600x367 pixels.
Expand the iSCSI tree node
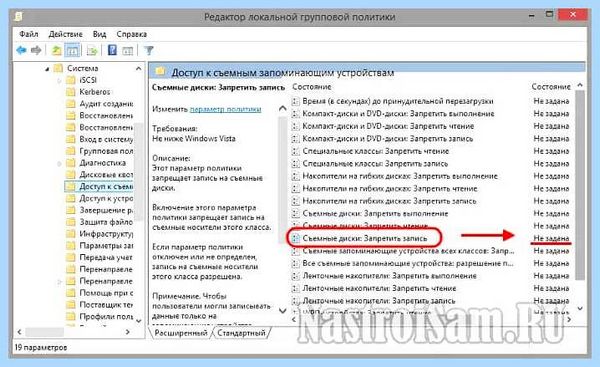pyautogui.click(x=59, y=80)
